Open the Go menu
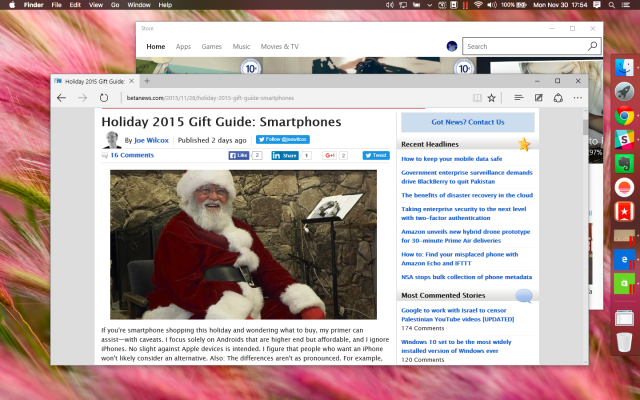 click(115, 5)
